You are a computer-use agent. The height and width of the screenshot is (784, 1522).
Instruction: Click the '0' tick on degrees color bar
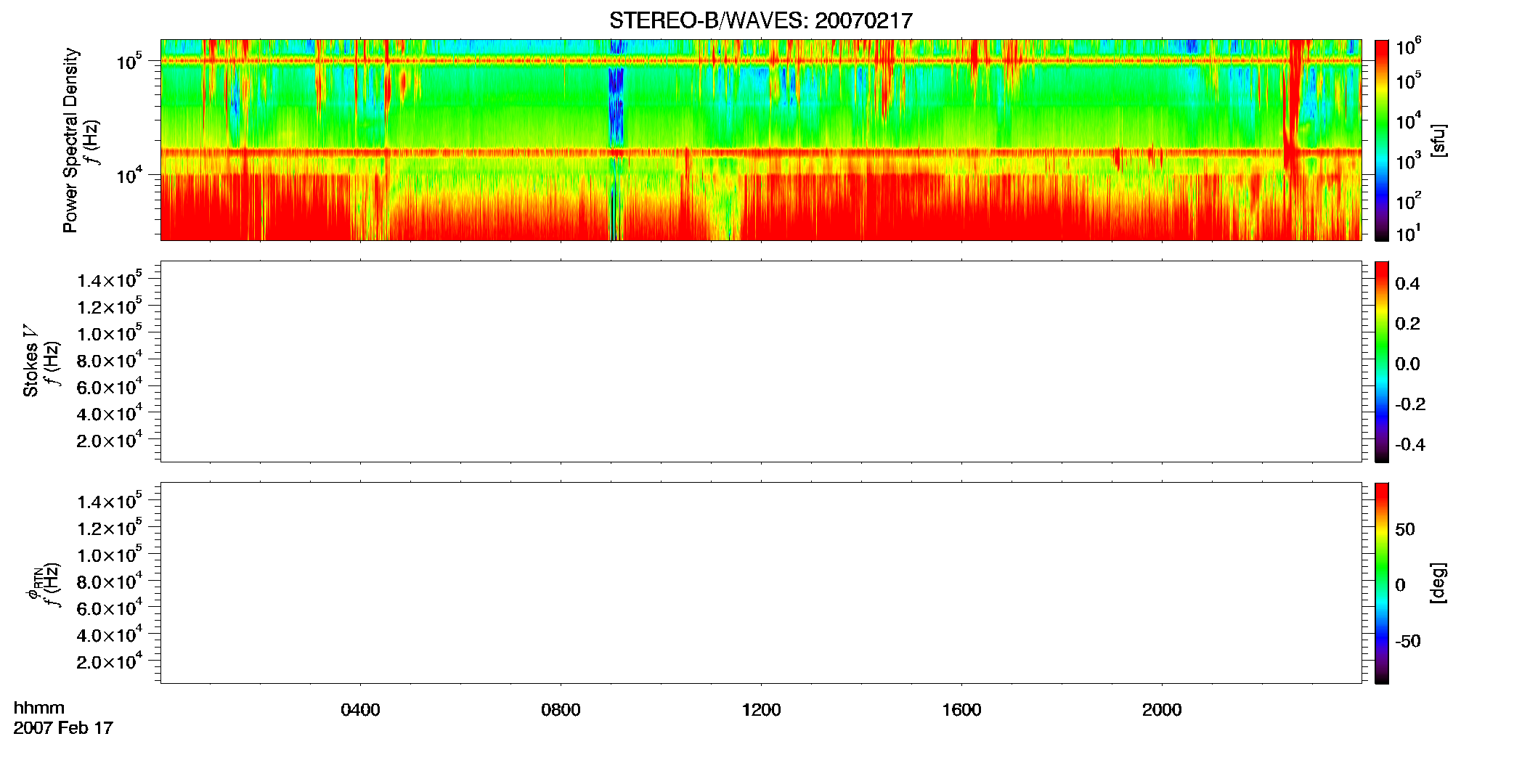click(x=1401, y=585)
